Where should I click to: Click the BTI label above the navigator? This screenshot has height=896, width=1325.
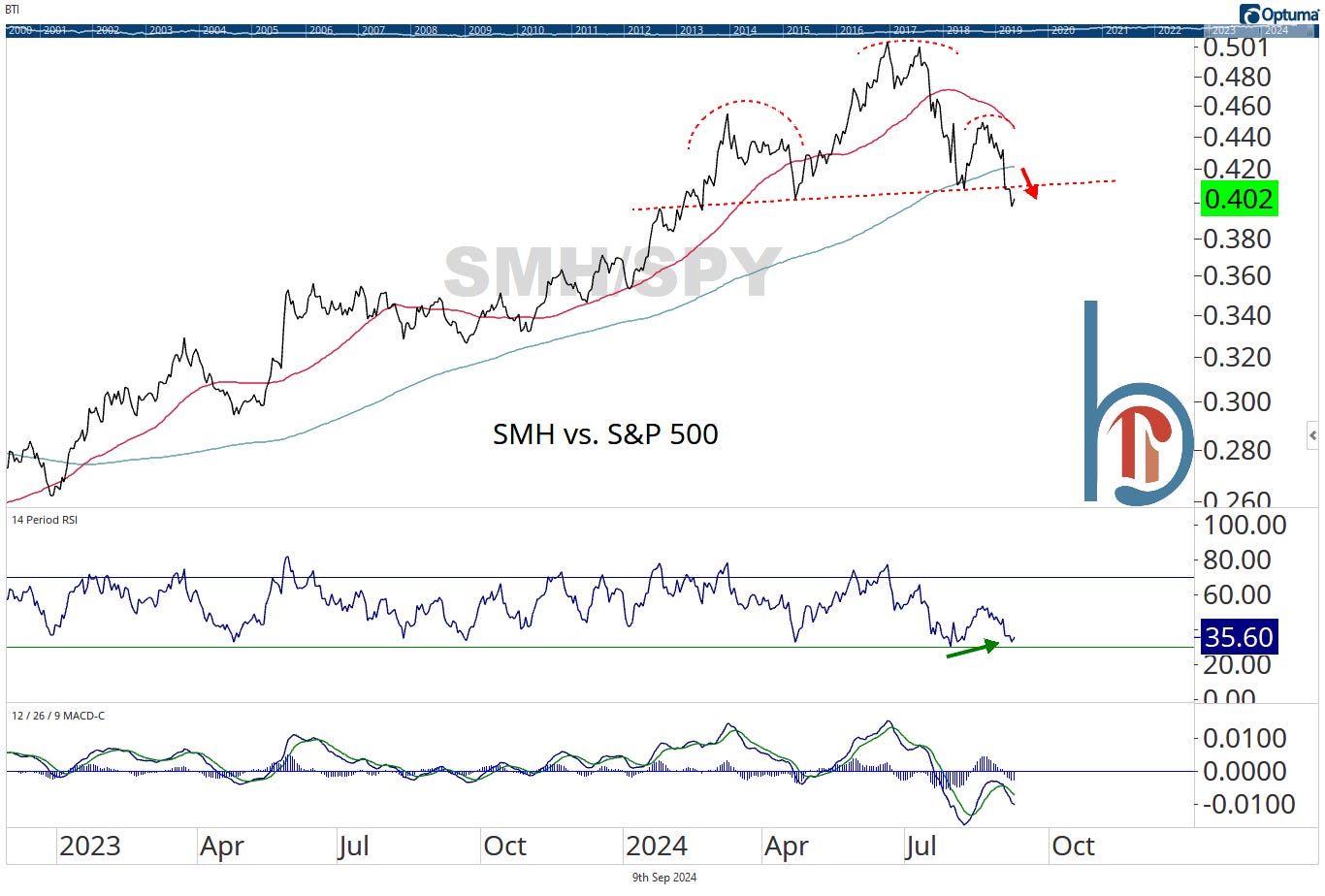[12, 10]
